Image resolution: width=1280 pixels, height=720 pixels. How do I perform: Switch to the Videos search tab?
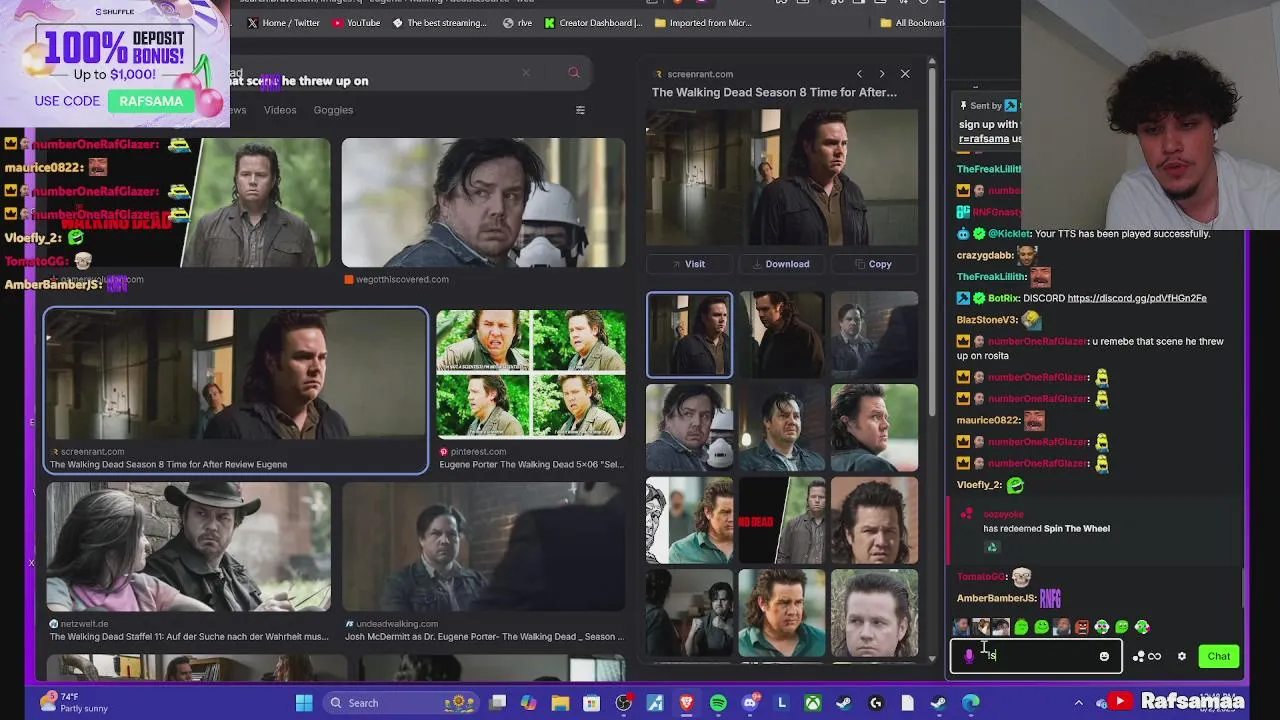(x=280, y=110)
